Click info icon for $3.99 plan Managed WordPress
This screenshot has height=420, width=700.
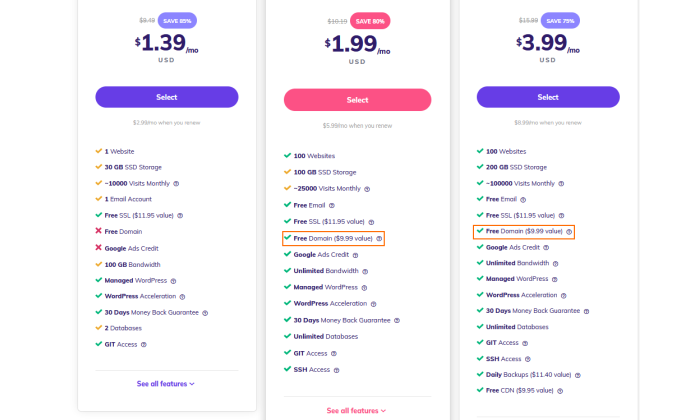[554, 279]
